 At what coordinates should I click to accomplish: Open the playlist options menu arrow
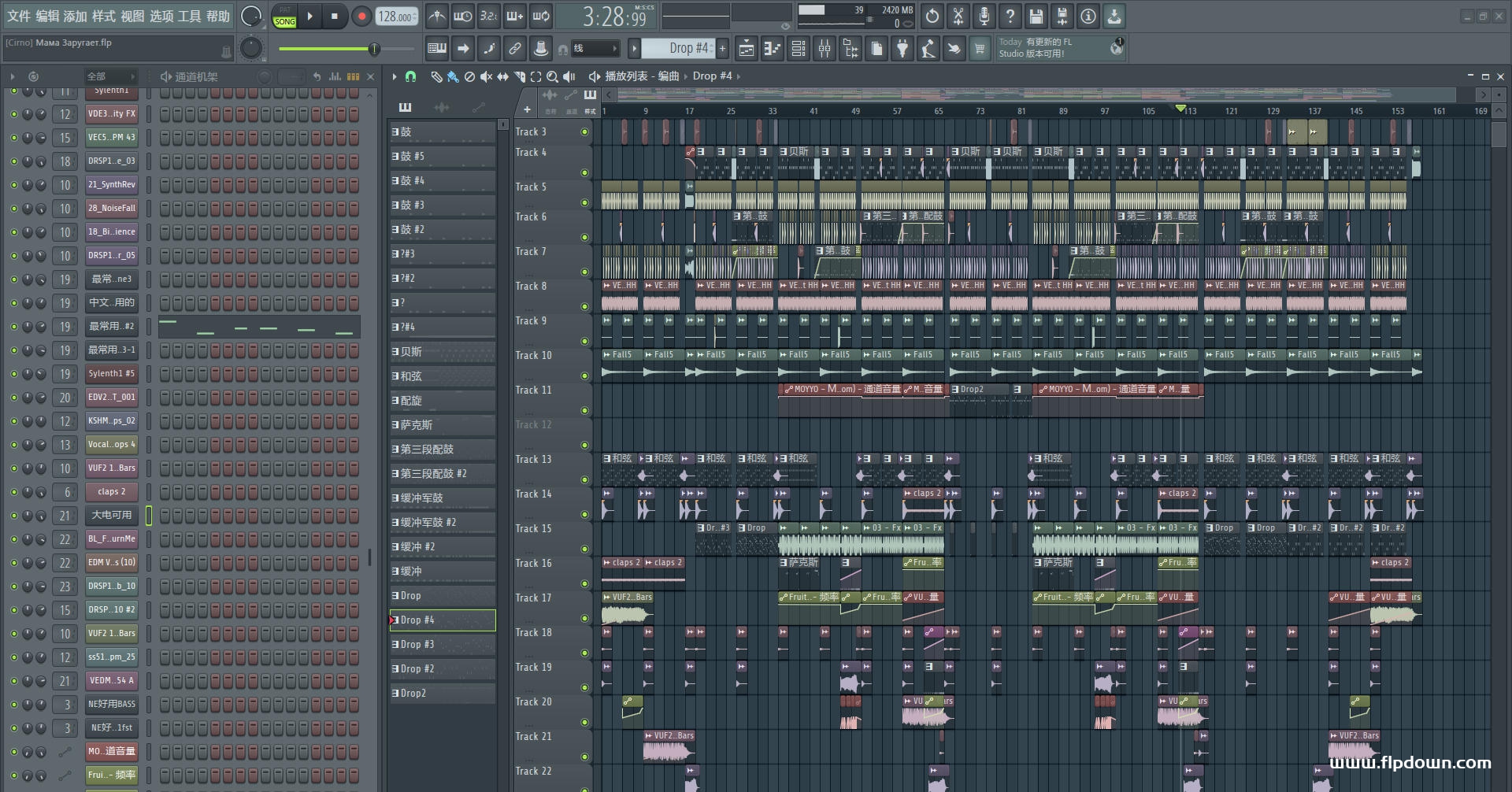(x=395, y=76)
